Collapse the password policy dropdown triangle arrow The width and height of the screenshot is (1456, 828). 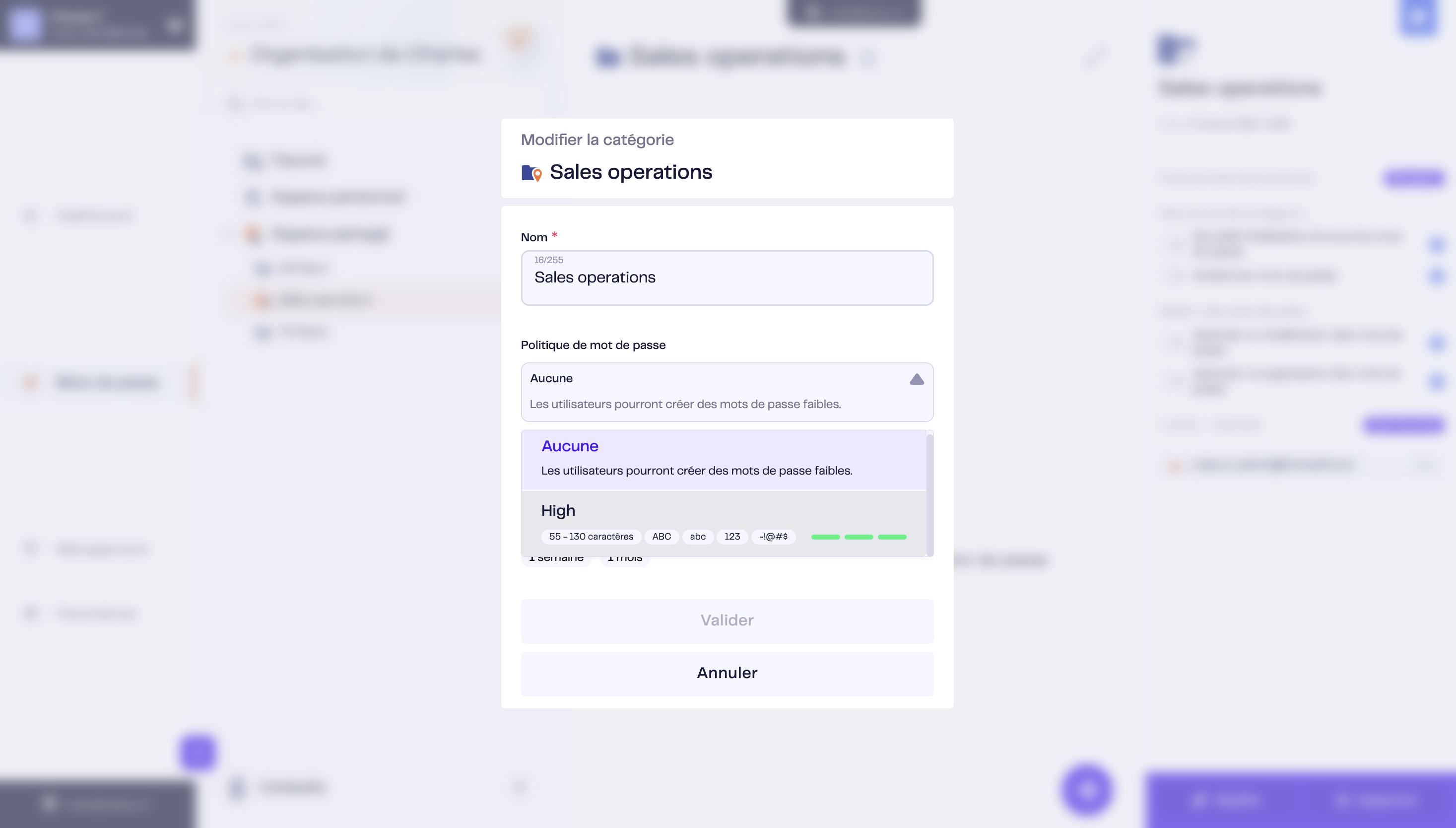click(x=917, y=379)
